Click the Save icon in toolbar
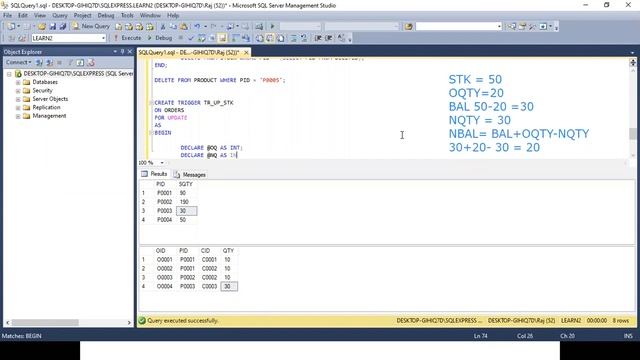 point(53,27)
